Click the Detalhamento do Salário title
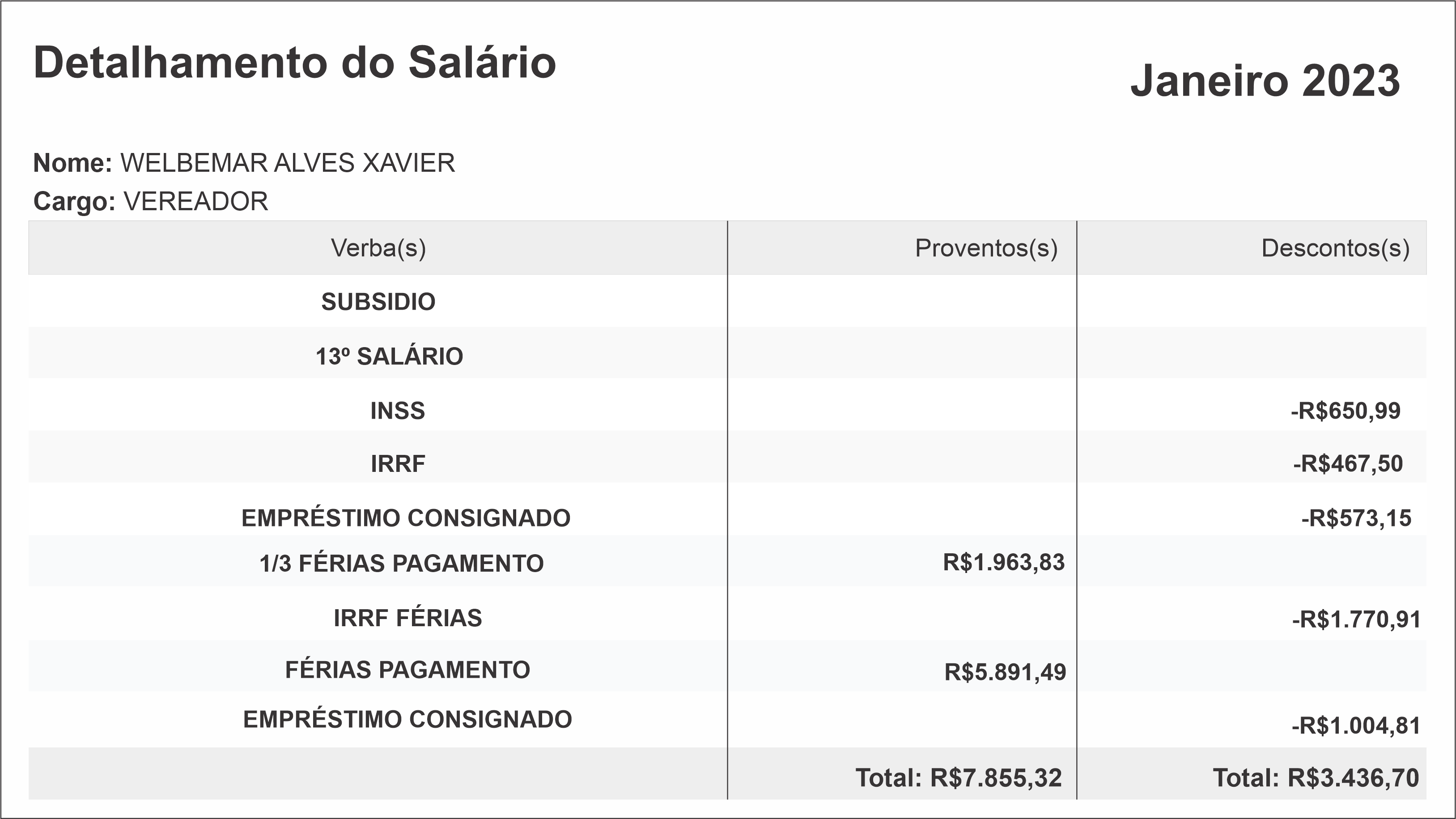This screenshot has width=1456, height=819. point(294,63)
